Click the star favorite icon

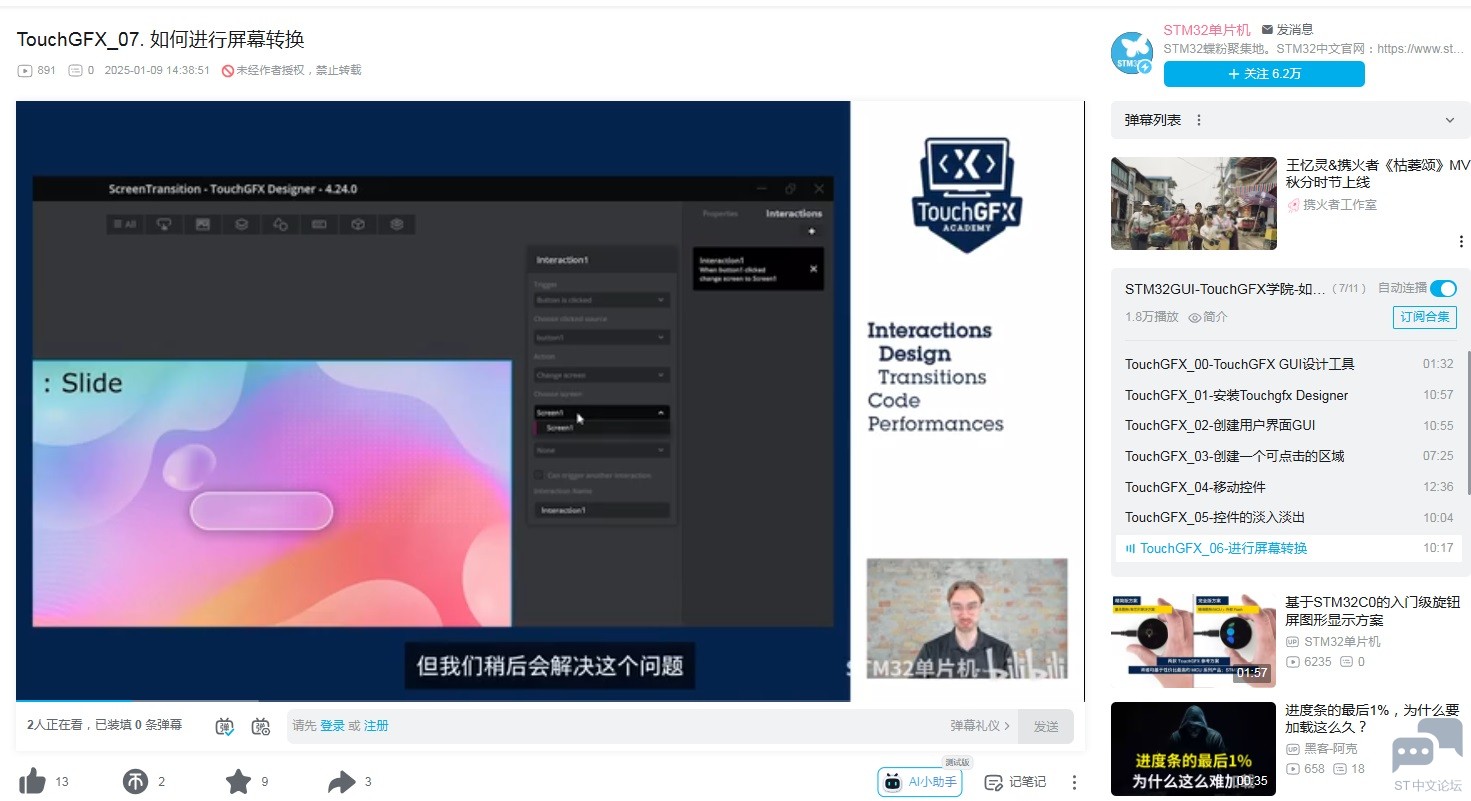(x=238, y=781)
